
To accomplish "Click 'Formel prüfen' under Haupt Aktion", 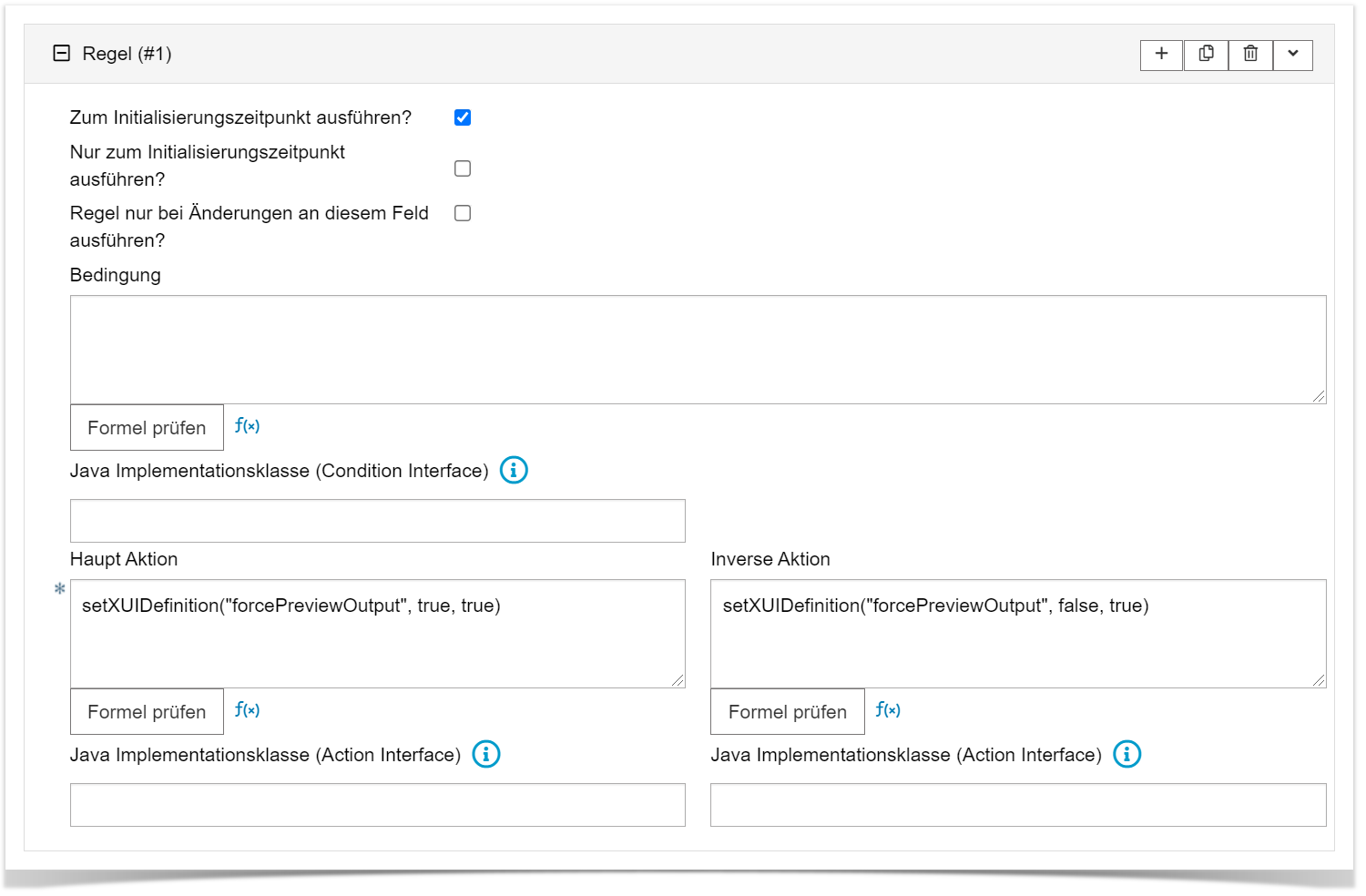I will click(x=147, y=712).
